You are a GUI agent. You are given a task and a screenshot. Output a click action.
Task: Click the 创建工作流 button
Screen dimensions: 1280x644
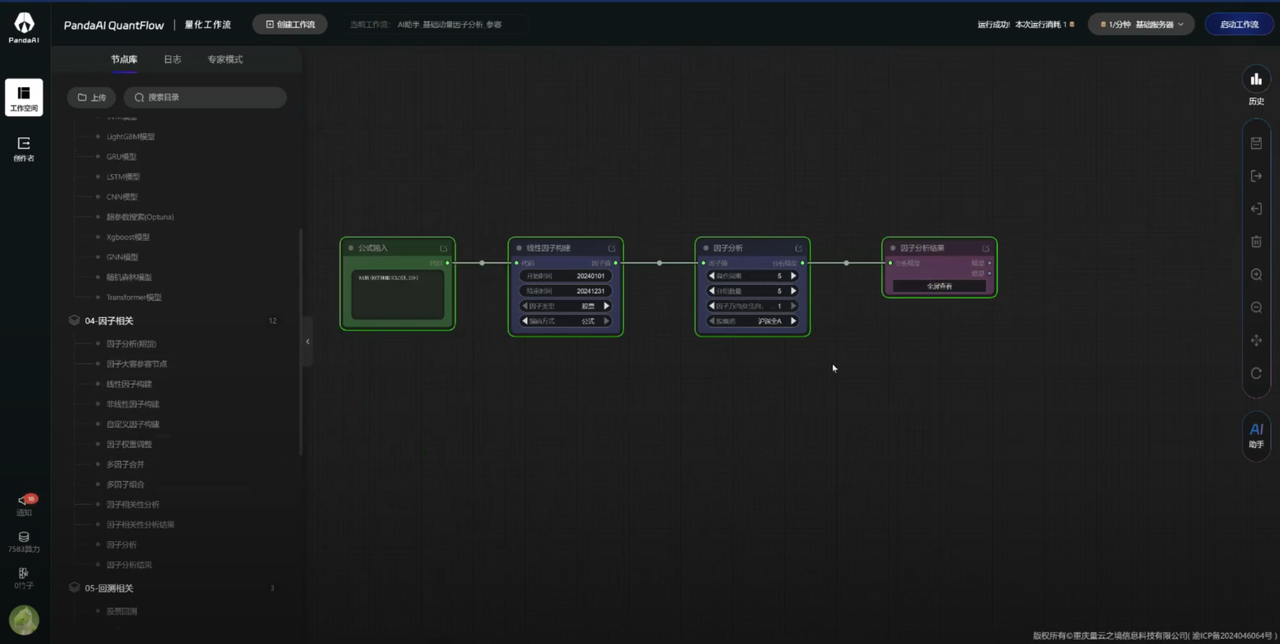[x=290, y=24]
